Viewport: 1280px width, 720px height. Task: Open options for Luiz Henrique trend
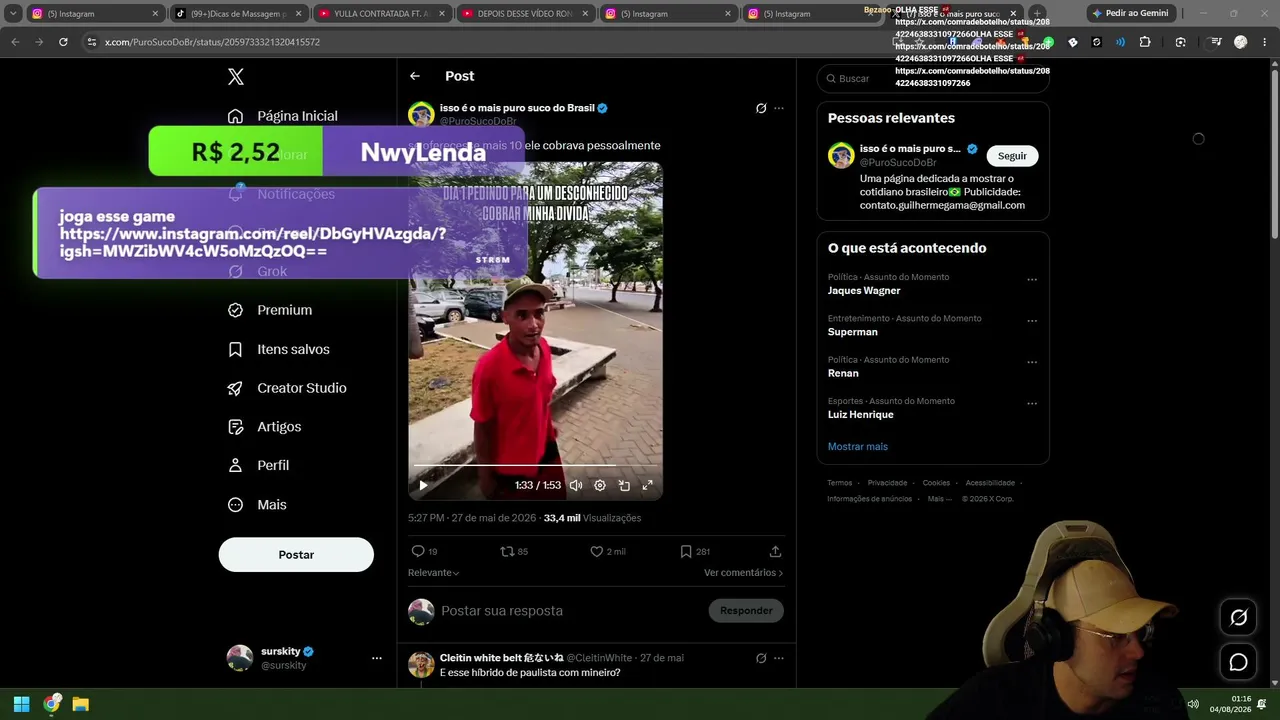click(x=1032, y=404)
